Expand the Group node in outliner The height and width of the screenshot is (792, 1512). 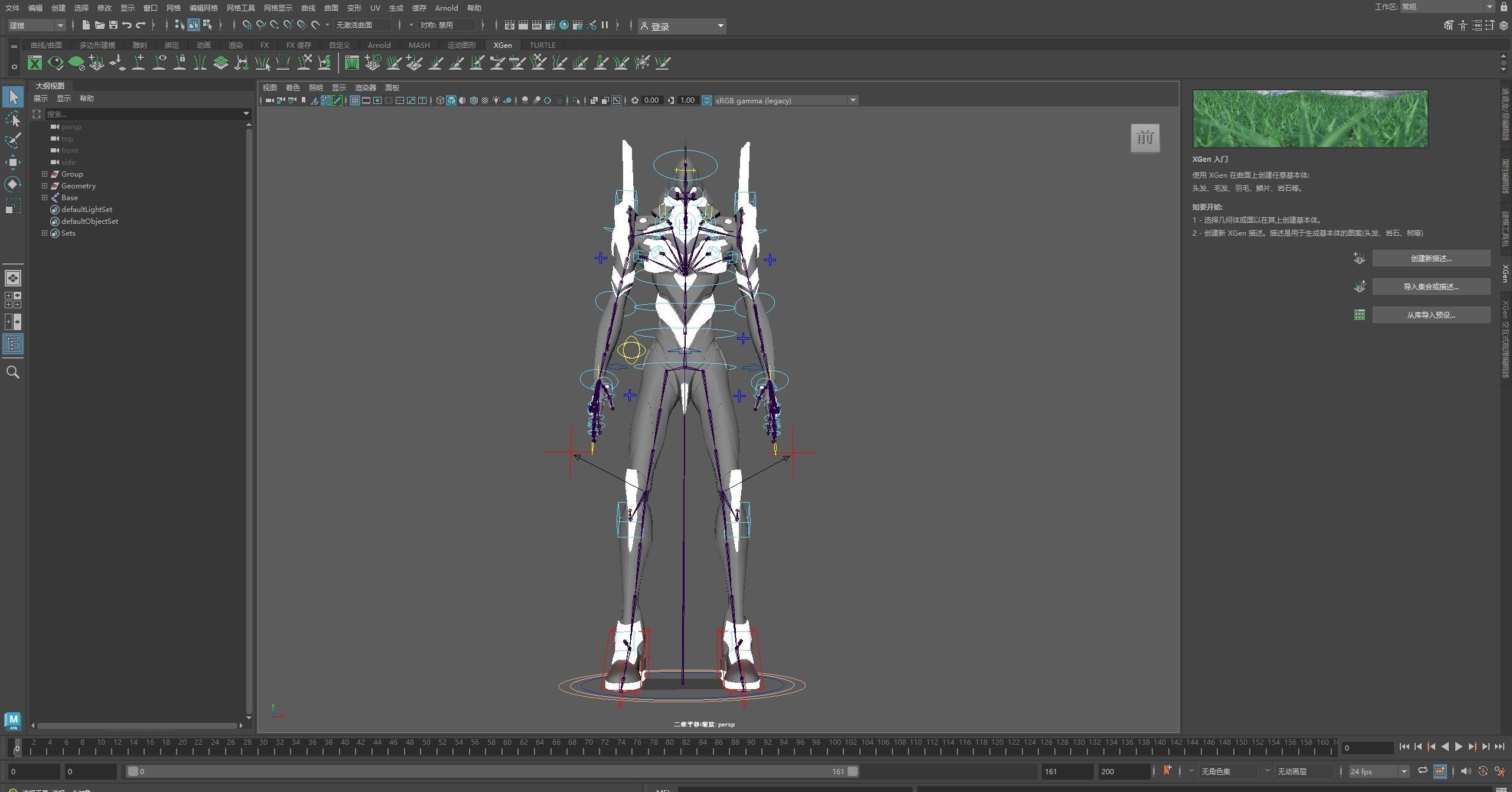tap(44, 174)
